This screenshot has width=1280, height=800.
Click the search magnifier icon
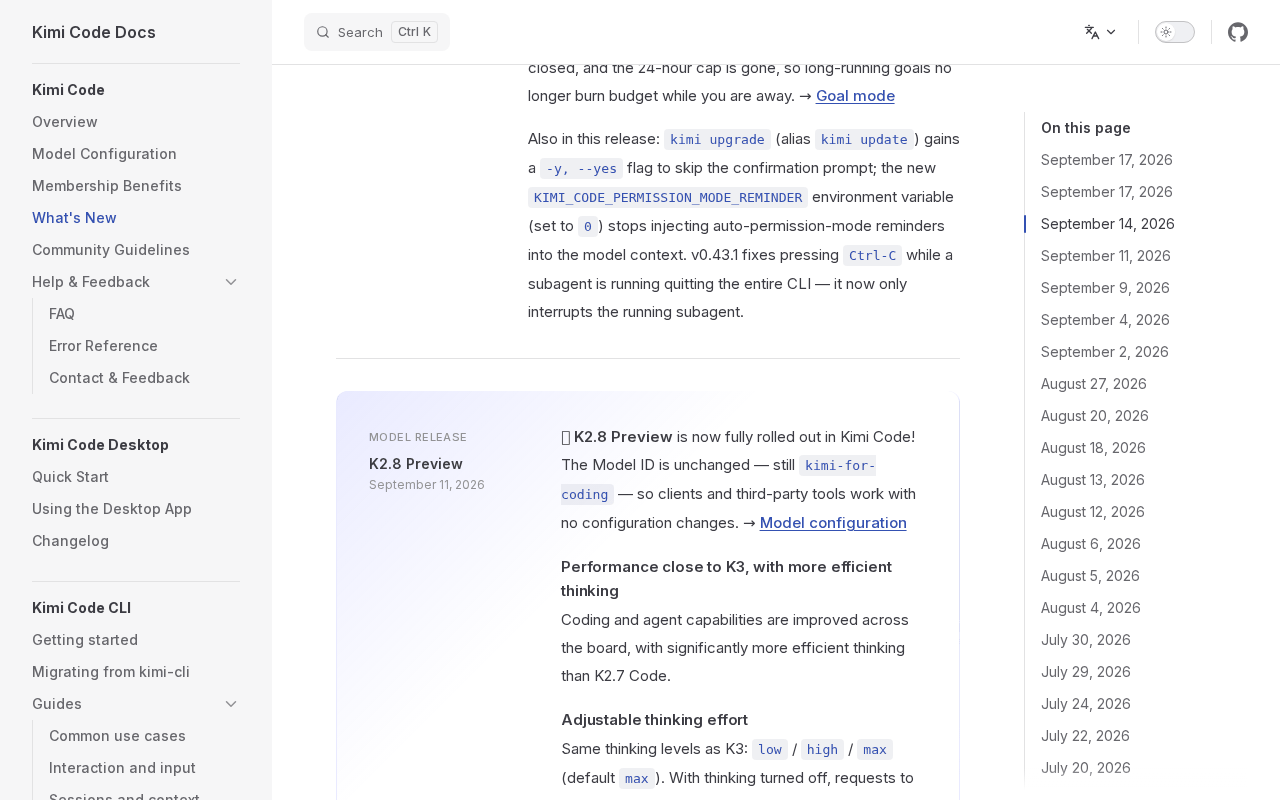pyautogui.click(x=323, y=32)
